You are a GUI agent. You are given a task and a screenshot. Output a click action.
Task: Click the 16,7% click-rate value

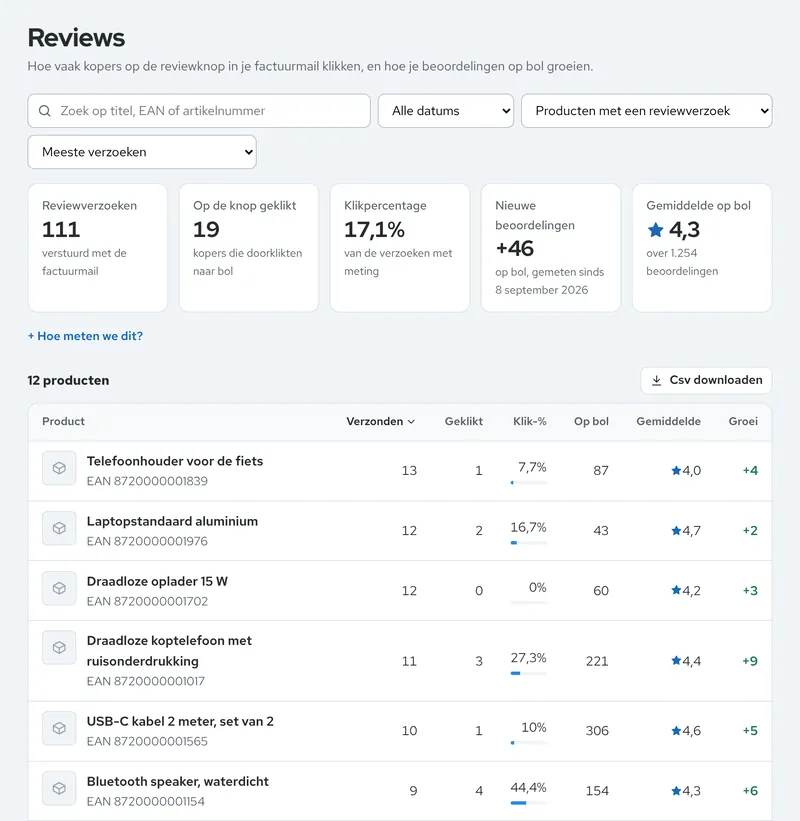coord(528,527)
